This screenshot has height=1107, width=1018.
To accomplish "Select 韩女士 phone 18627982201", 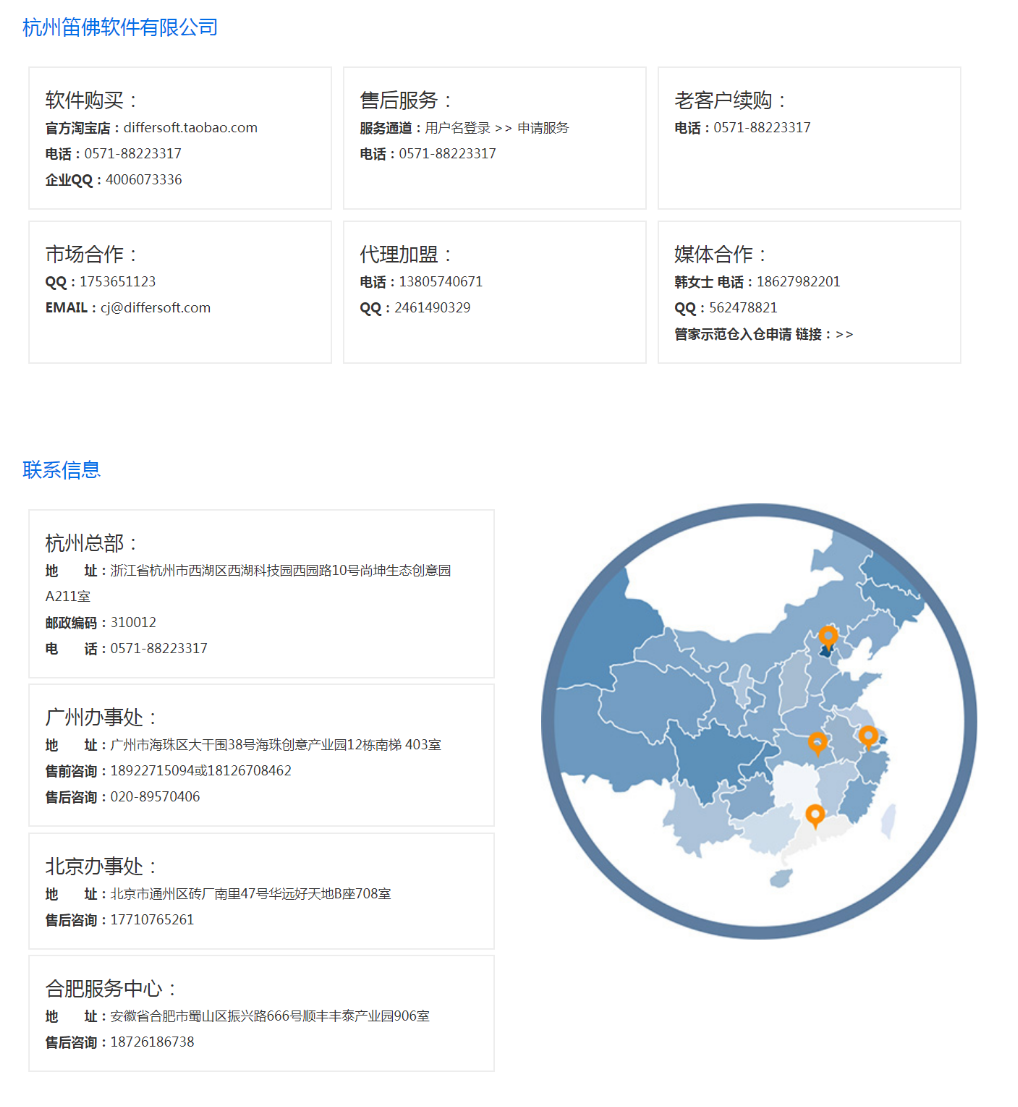I will tap(798, 282).
